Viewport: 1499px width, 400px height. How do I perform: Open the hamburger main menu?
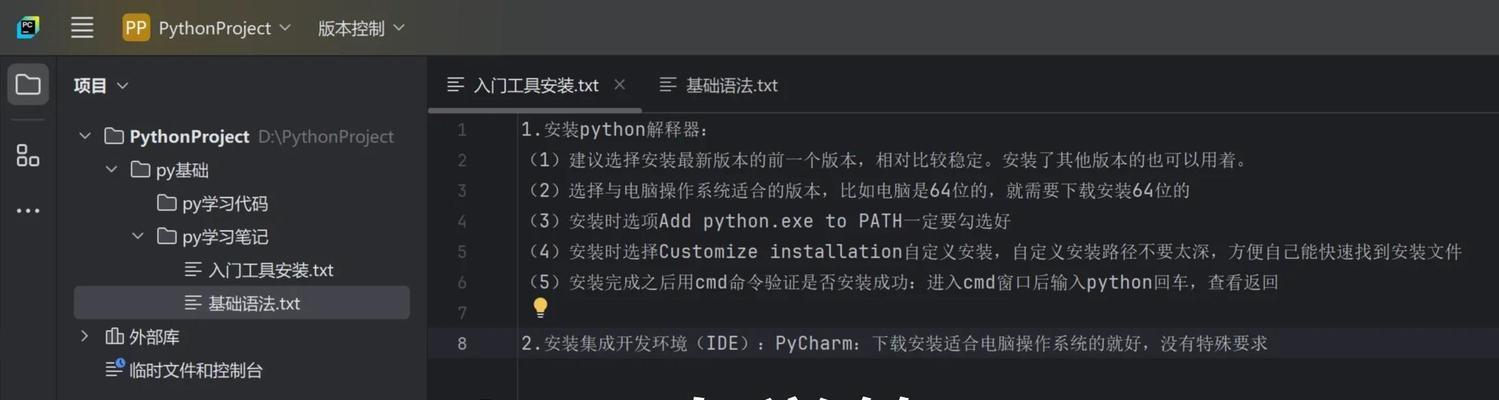pos(82,28)
